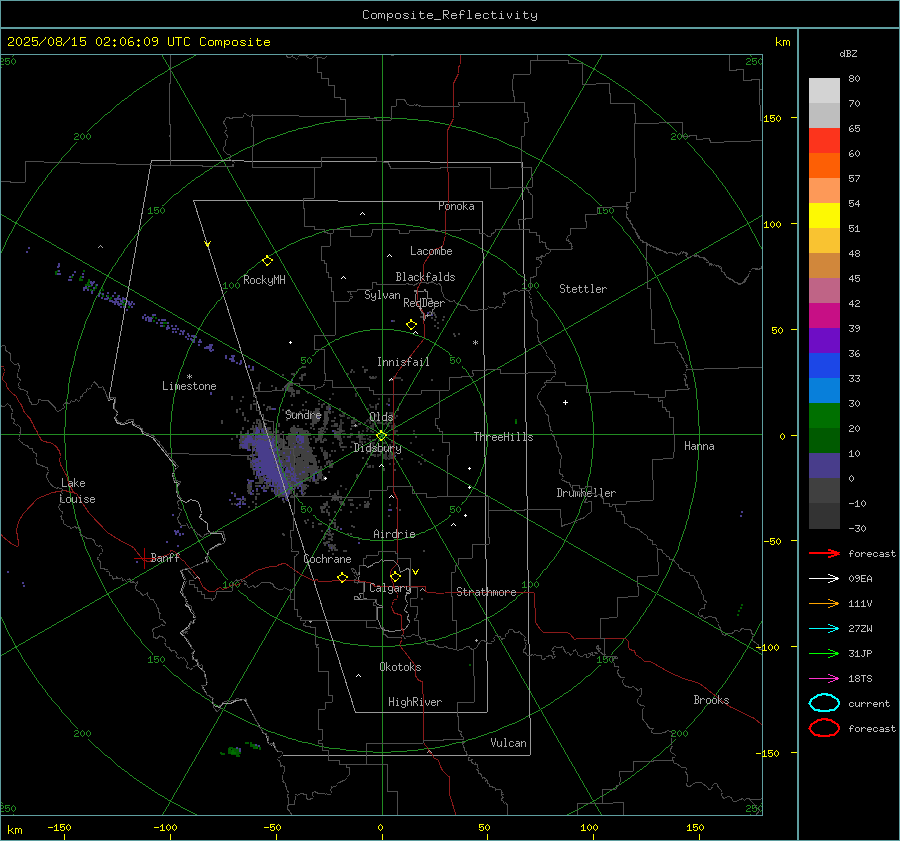The width and height of the screenshot is (900, 841).
Task: Click the red cross marker at Banff
Action: pos(143,558)
